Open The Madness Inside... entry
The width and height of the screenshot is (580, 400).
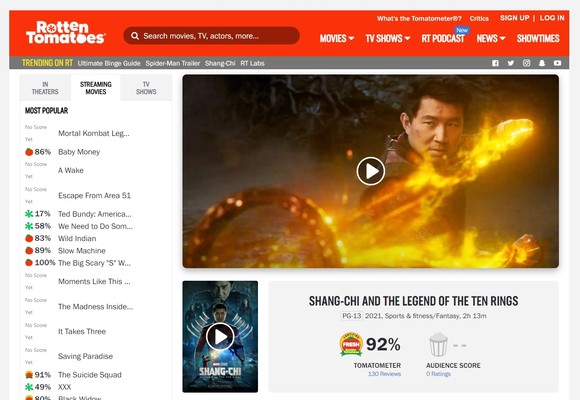click(95, 306)
